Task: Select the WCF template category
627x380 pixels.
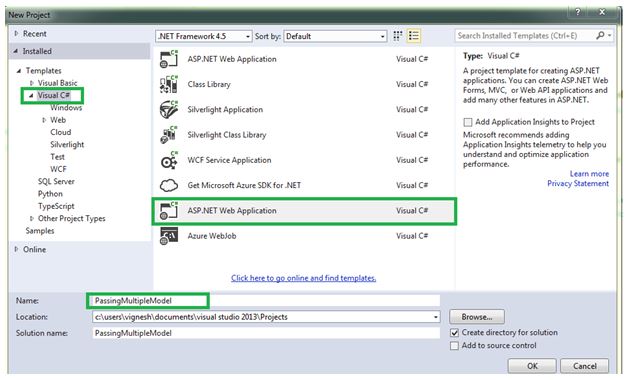Action: pyautogui.click(x=58, y=169)
